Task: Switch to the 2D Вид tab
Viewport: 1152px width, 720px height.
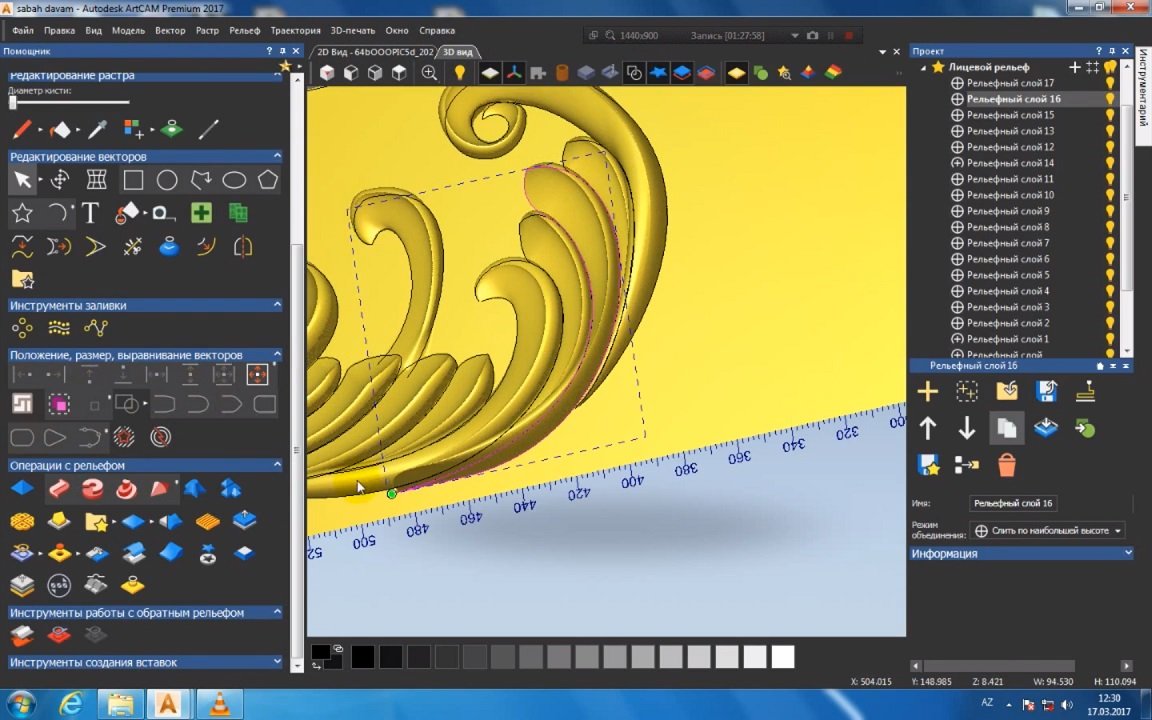Action: [374, 52]
